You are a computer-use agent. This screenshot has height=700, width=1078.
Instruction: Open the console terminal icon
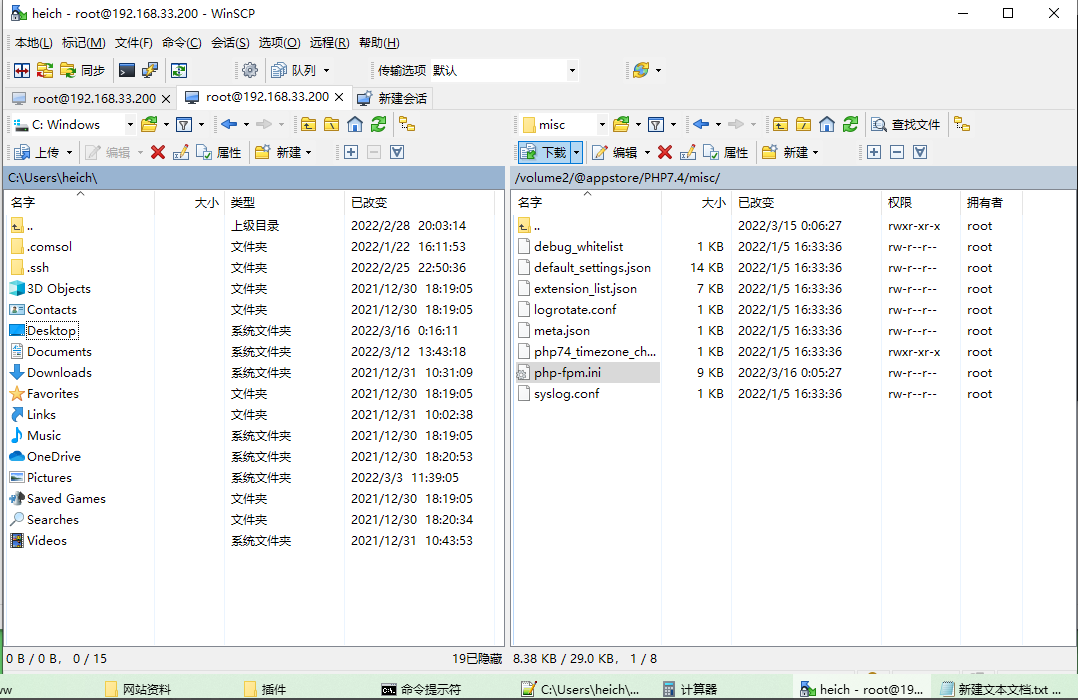click(x=126, y=70)
